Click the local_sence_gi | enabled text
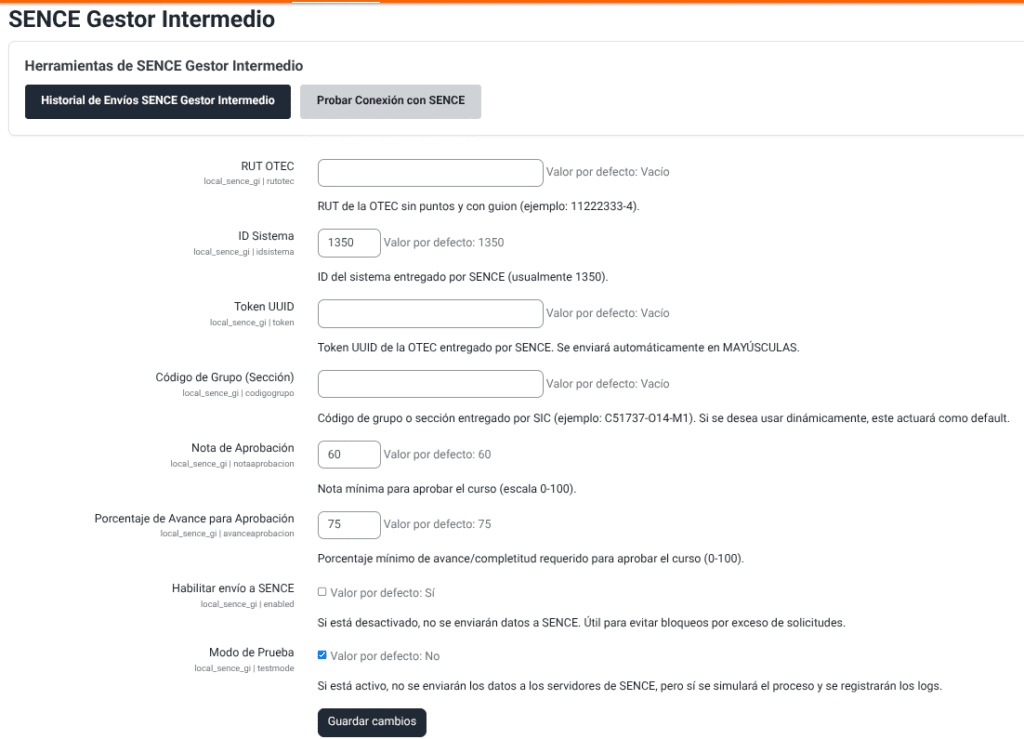The image size is (1024, 739). pos(248,604)
